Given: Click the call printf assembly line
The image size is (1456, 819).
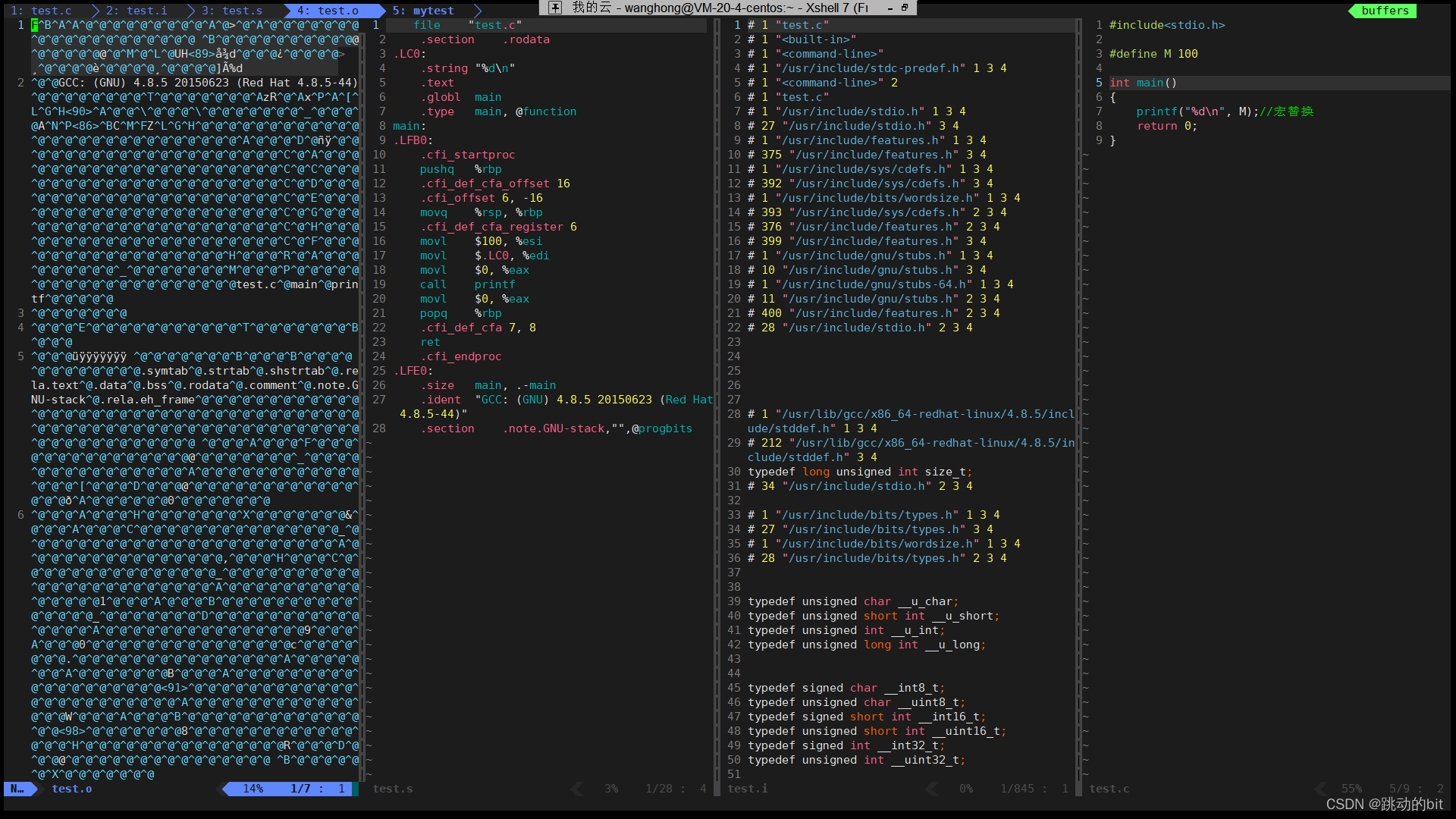Looking at the screenshot, I should (x=467, y=284).
